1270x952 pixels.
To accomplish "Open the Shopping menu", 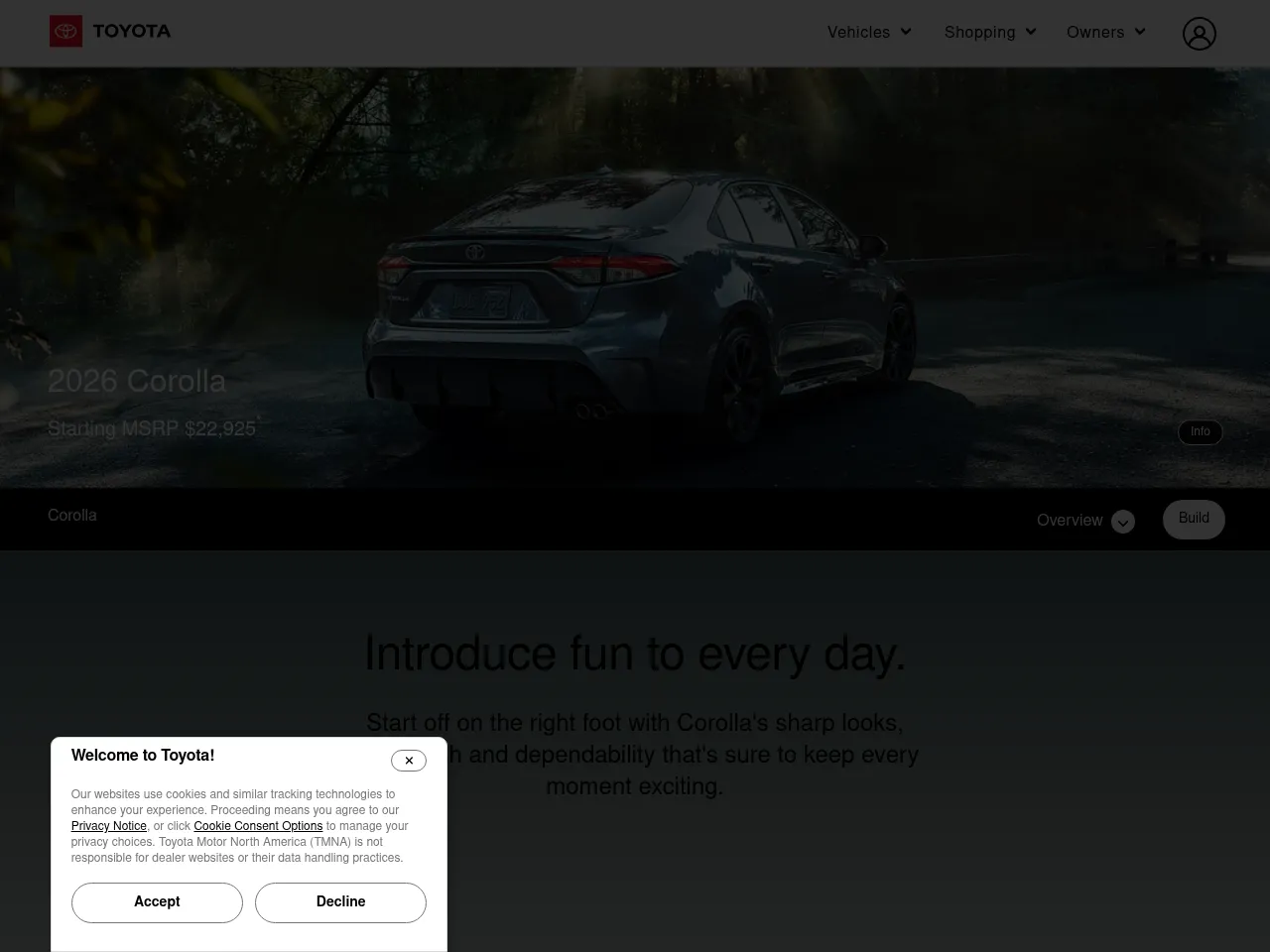I will click(x=979, y=33).
